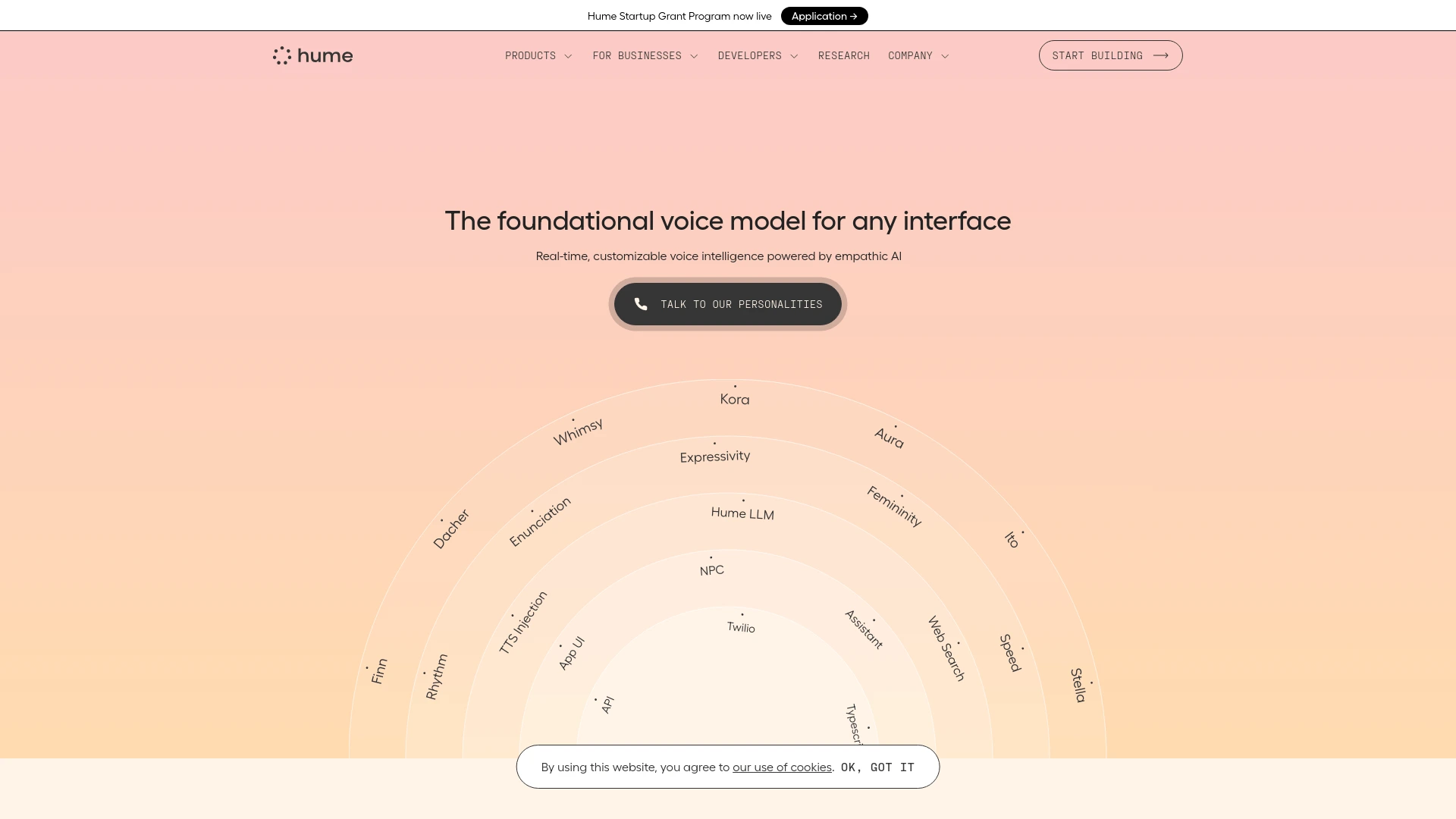Open the our use of cookies link

click(781, 767)
